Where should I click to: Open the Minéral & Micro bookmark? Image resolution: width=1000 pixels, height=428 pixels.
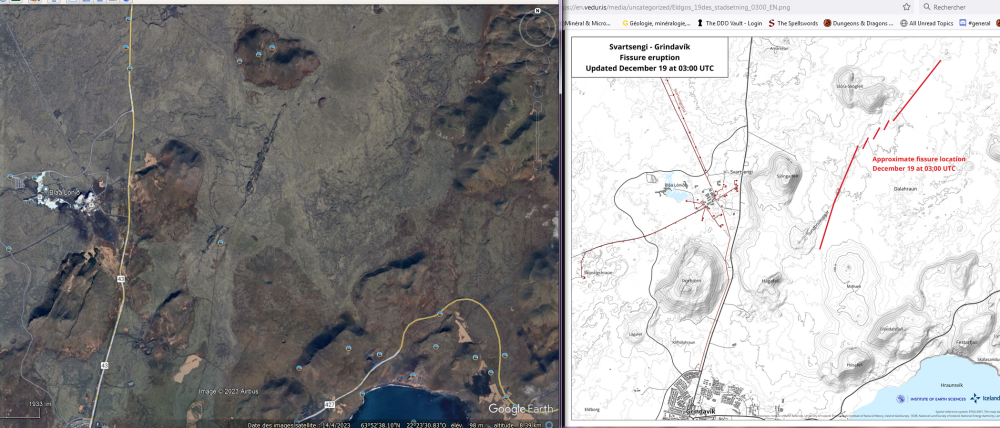point(586,23)
